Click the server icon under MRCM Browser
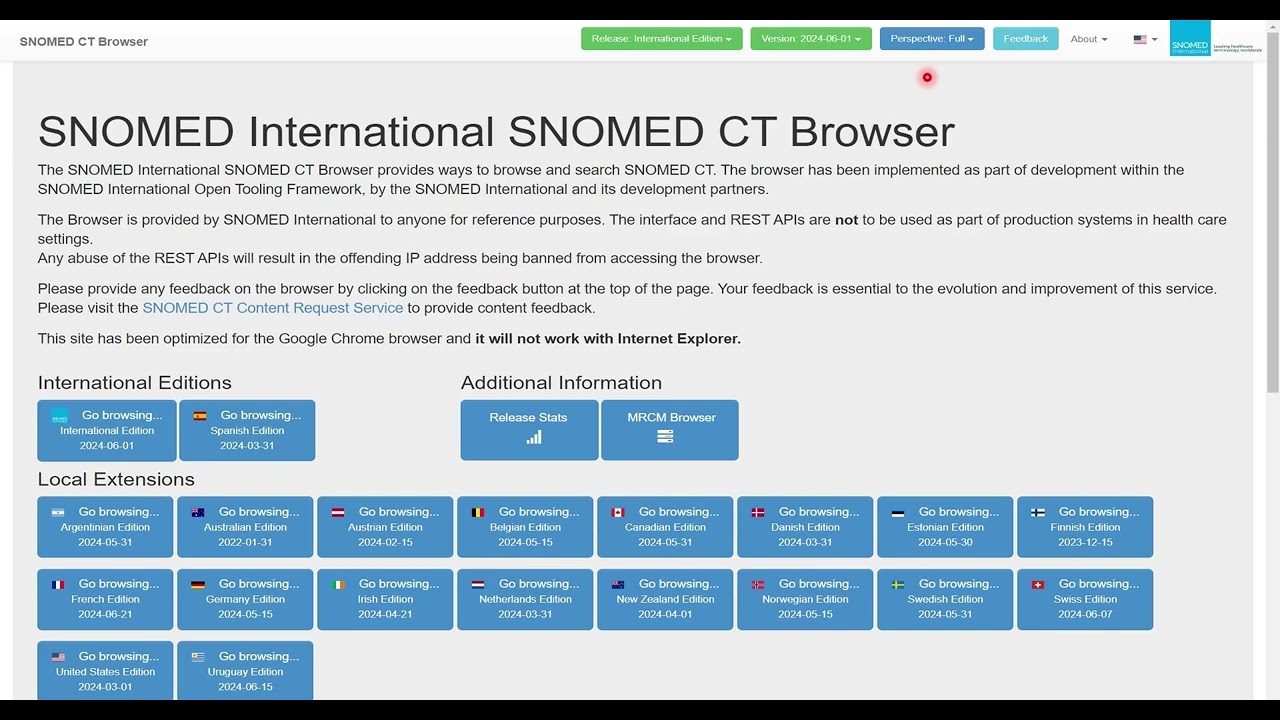Screen dimensions: 1280x720 665,437
